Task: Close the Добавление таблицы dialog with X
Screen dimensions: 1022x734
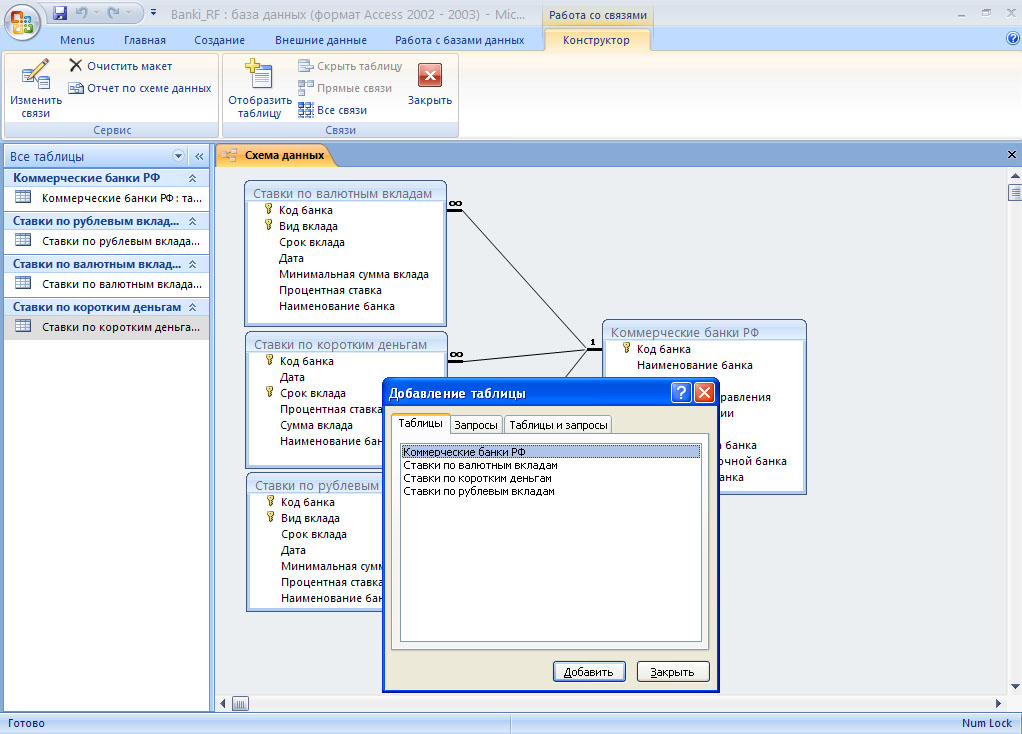Action: tap(704, 392)
